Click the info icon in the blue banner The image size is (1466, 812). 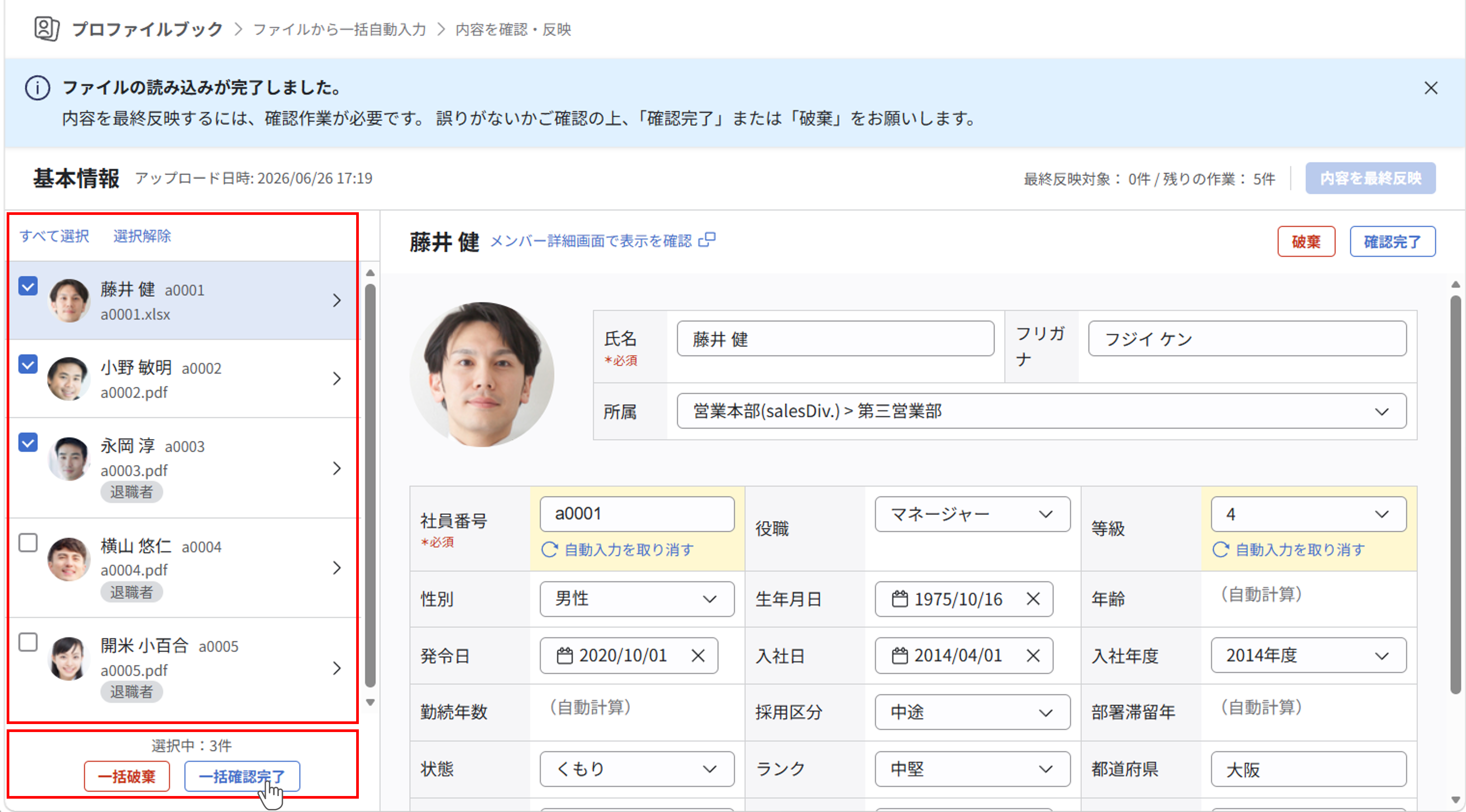(x=38, y=88)
